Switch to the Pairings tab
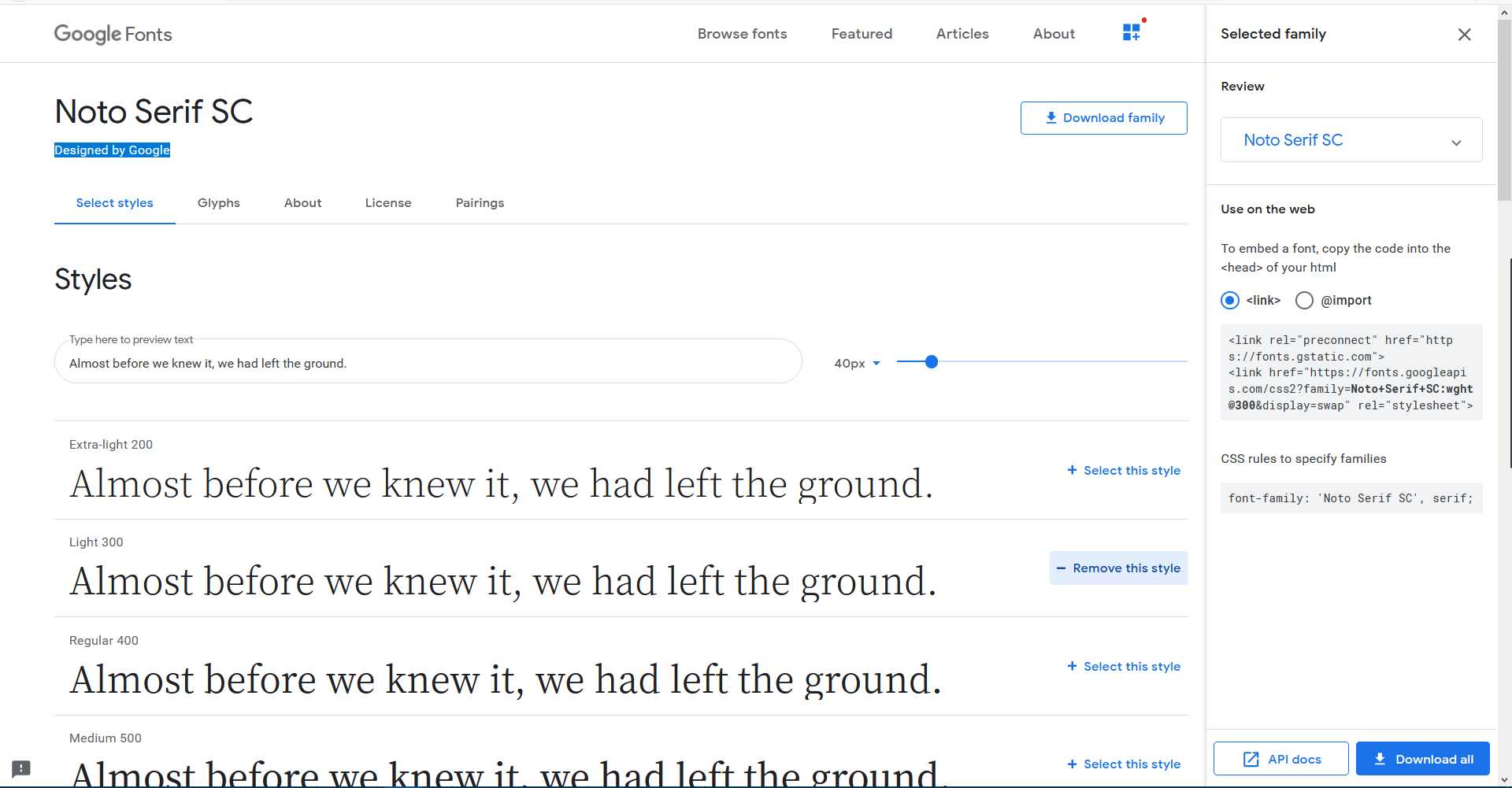The width and height of the screenshot is (1512, 788). 480,202
